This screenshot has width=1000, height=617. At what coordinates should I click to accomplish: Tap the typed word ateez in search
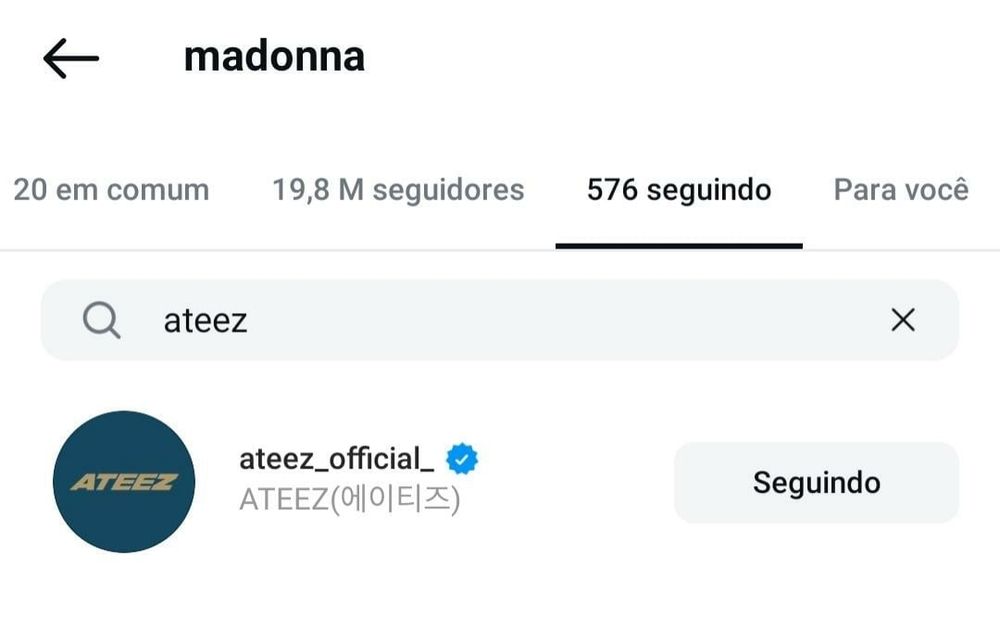tap(205, 320)
